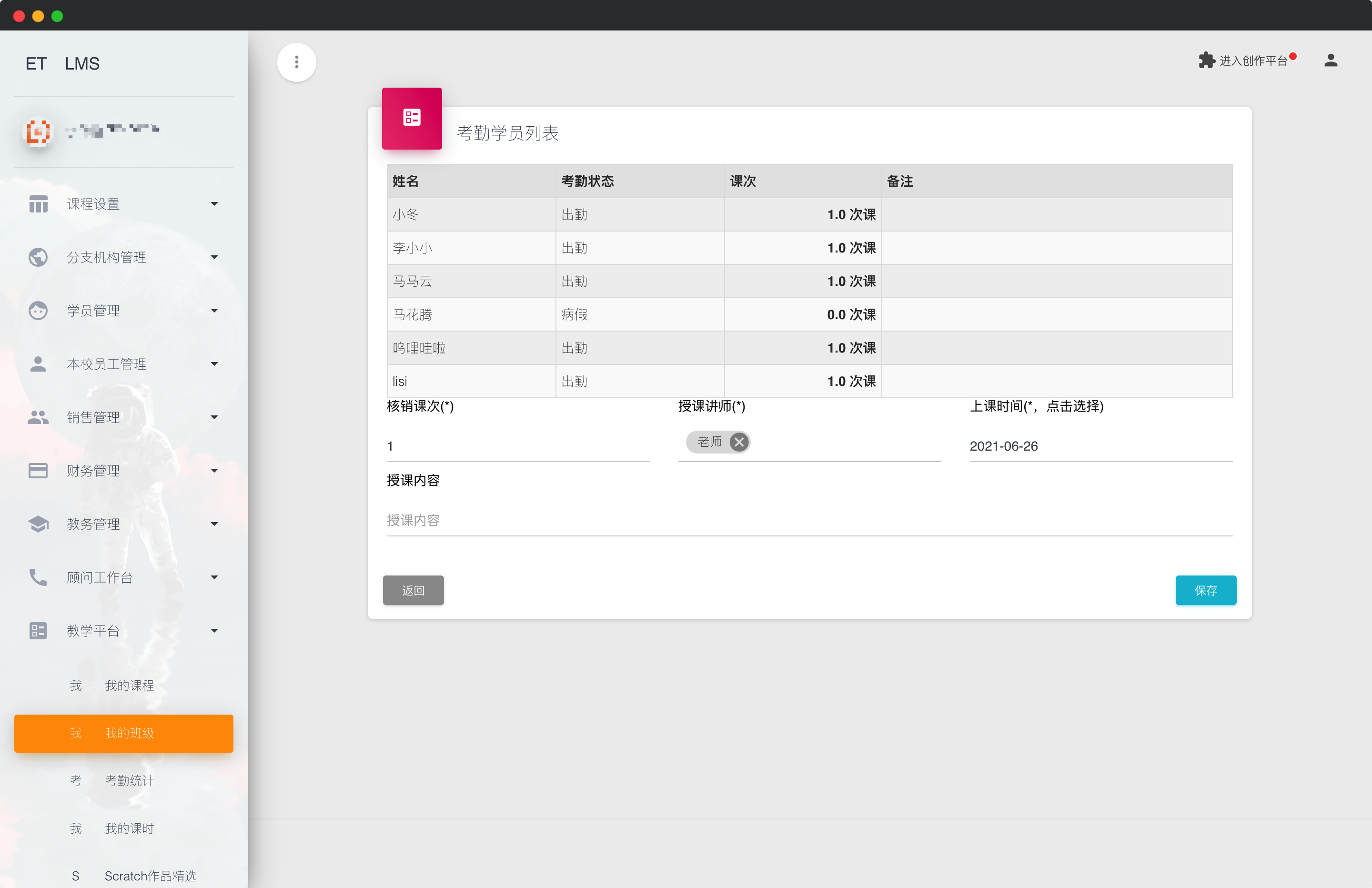Open 我的课程 in sidebar

click(129, 686)
